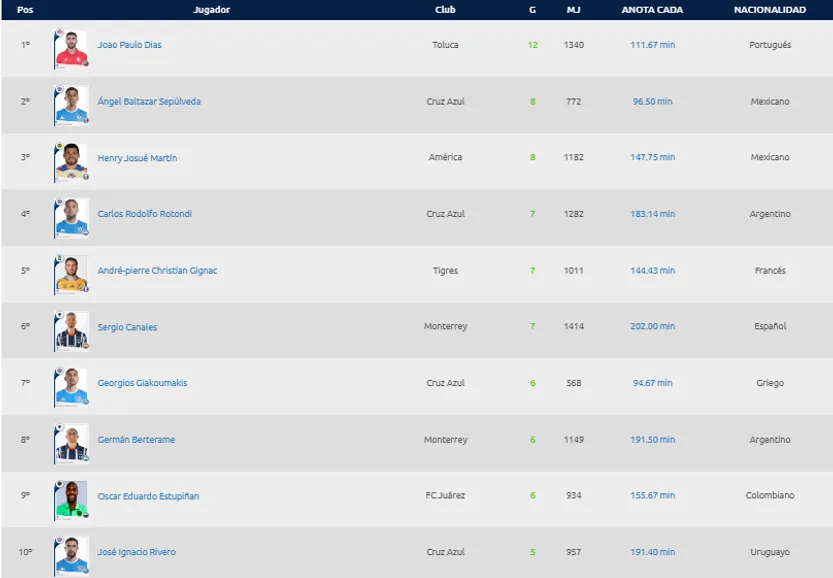The width and height of the screenshot is (833, 578).
Task: Click the ANOTA CADA column header
Action: point(652,10)
